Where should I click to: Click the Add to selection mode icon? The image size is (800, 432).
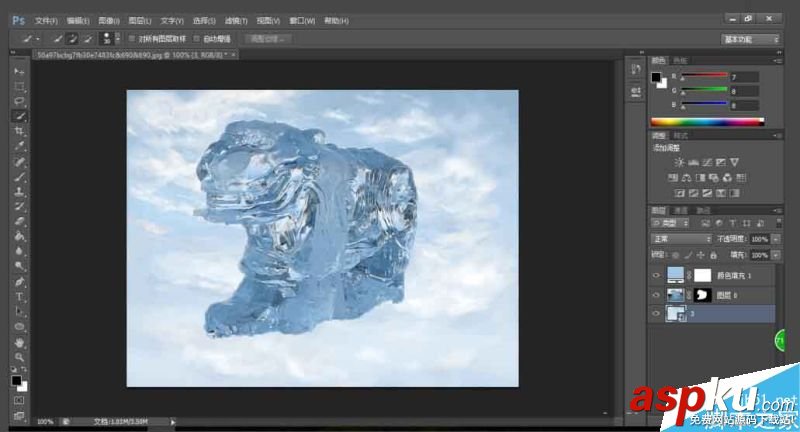(72, 39)
